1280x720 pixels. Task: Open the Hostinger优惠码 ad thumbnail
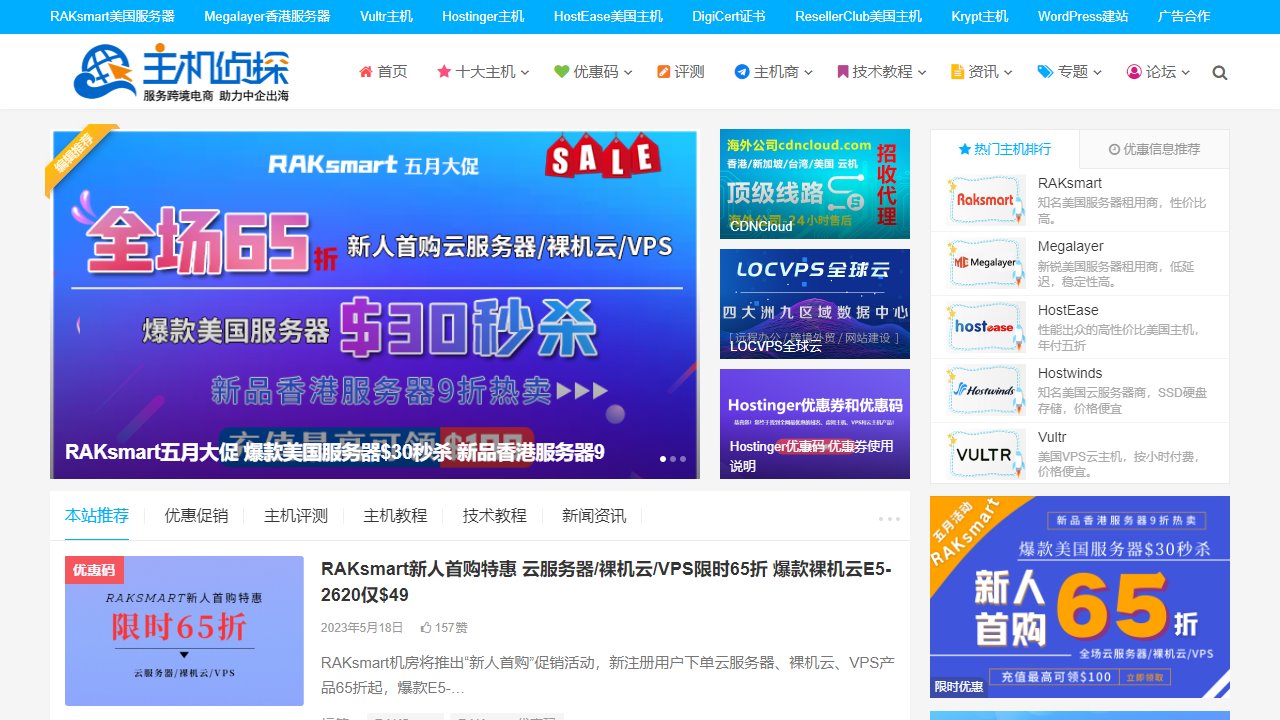pos(815,424)
